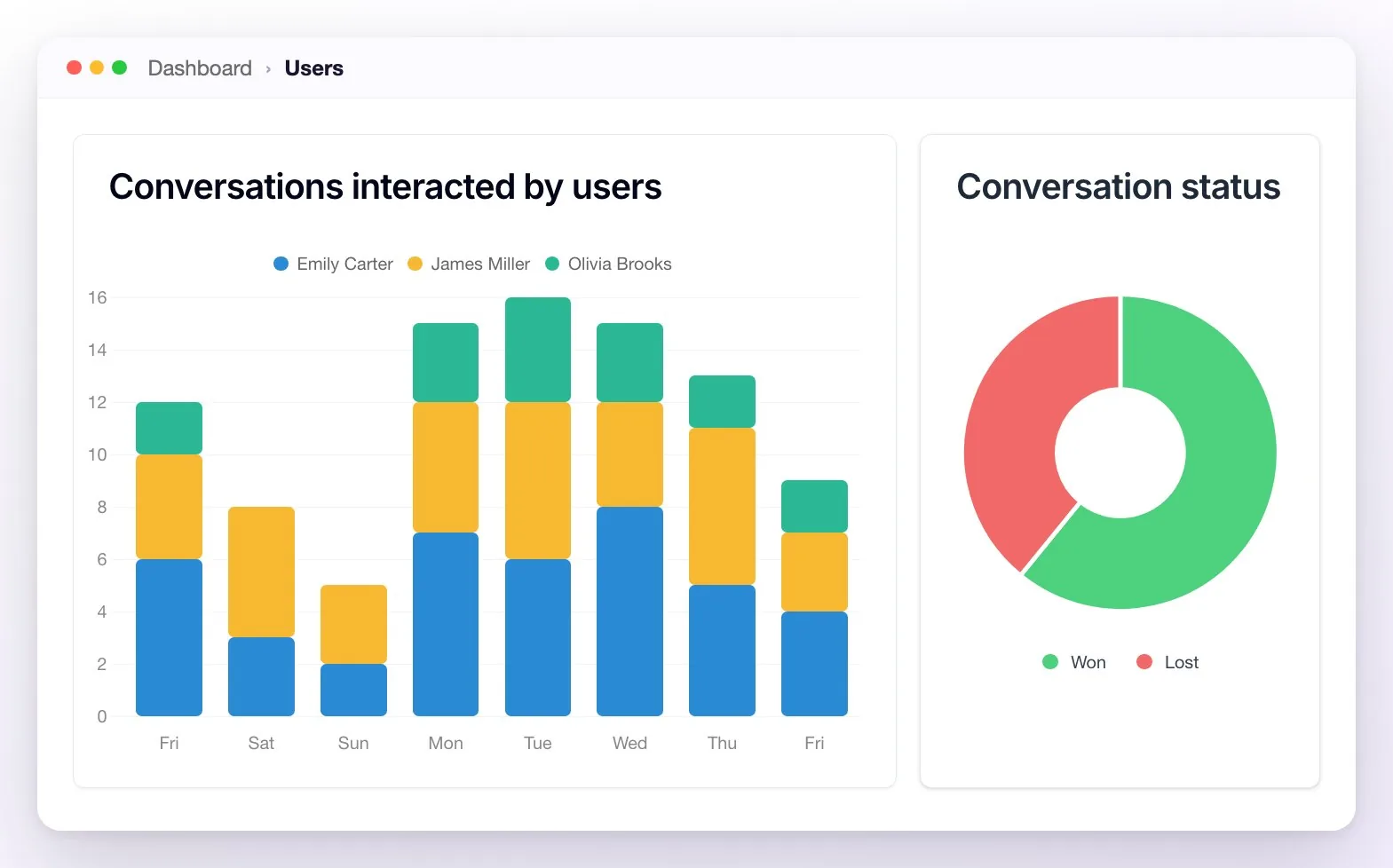Select the yellow segment of Sun bar
Screen dimensions: 1393x868
pos(353,624)
